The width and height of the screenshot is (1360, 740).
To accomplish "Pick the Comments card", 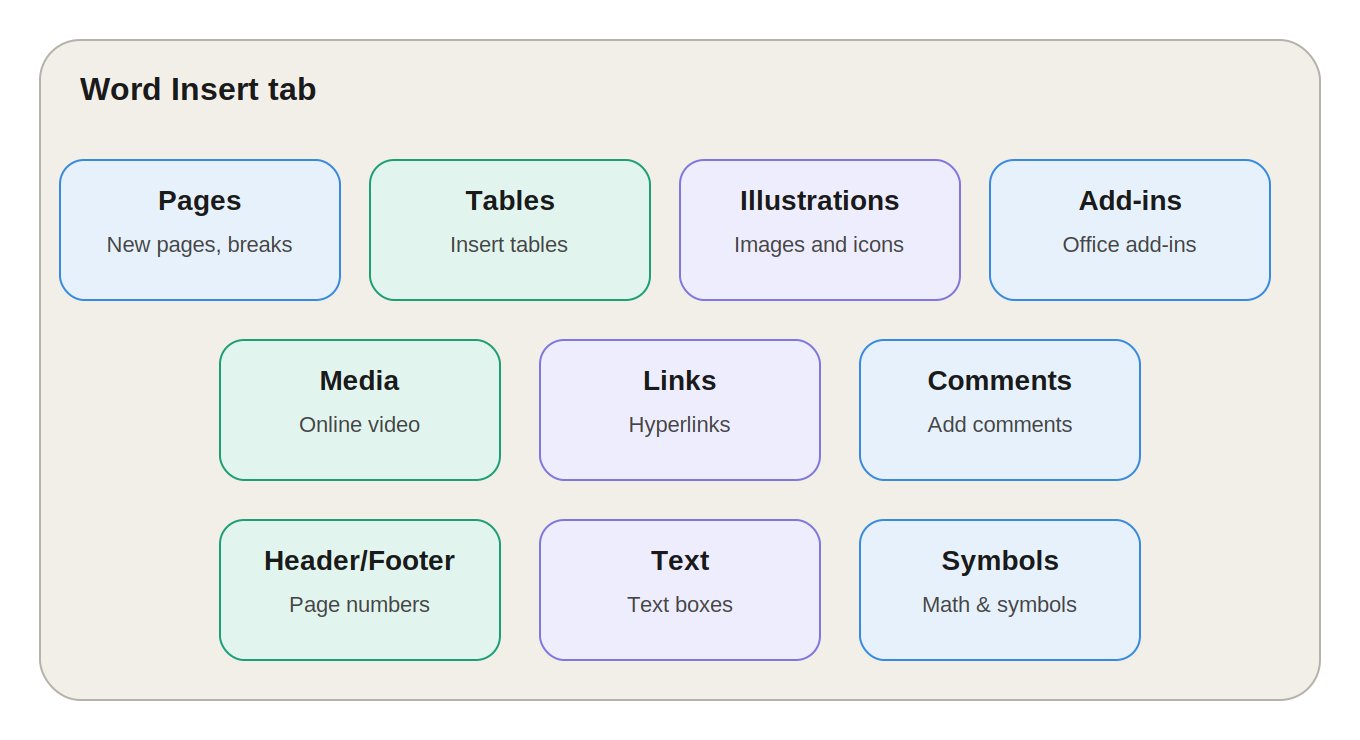I will tap(1000, 410).
